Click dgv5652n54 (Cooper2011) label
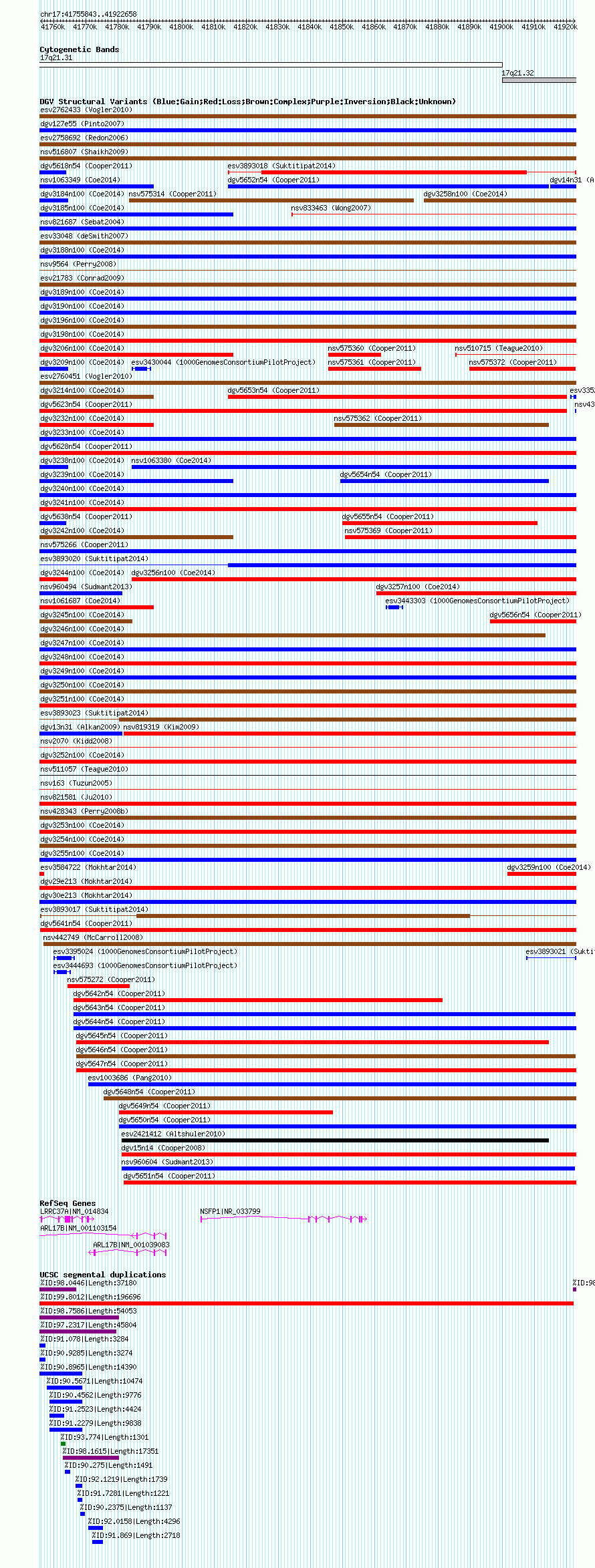Image resolution: width=595 pixels, height=1568 pixels. (x=273, y=180)
